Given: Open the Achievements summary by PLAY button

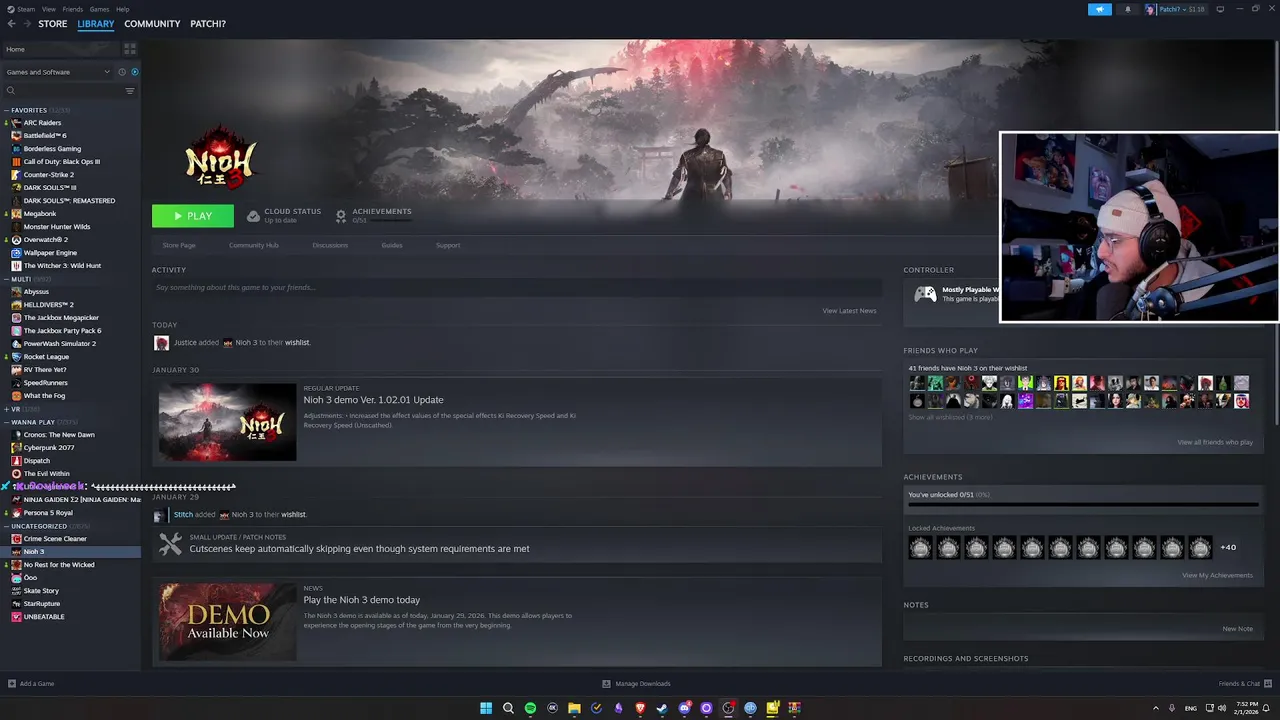Looking at the screenshot, I should 373,215.
